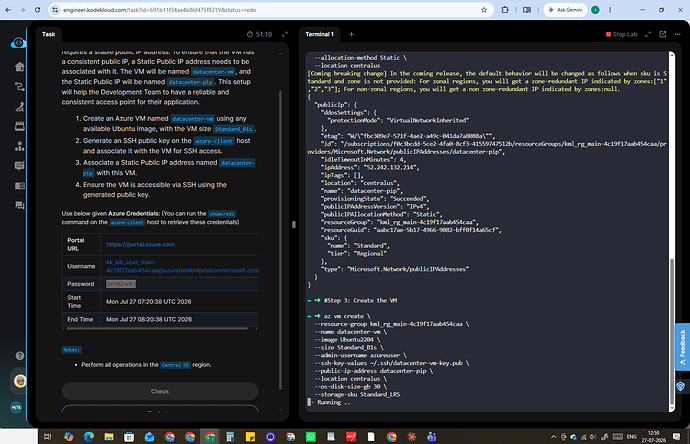Click the KodeKloud logo icon

tap(18, 43)
